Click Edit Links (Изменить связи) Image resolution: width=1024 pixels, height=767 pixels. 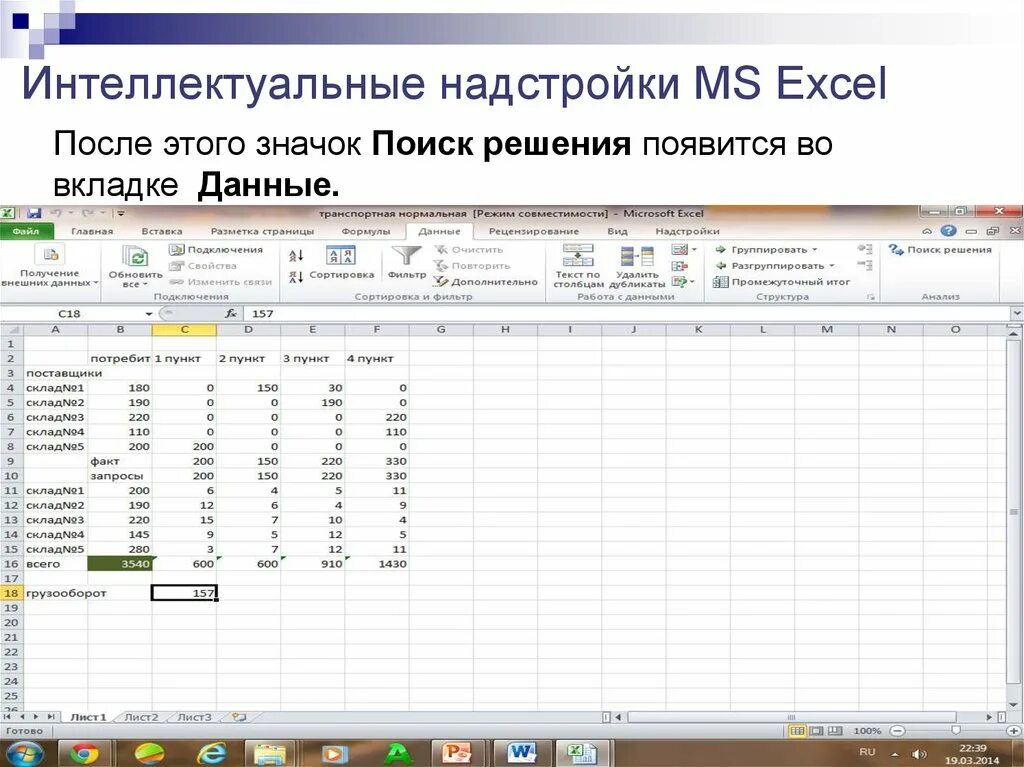(220, 282)
